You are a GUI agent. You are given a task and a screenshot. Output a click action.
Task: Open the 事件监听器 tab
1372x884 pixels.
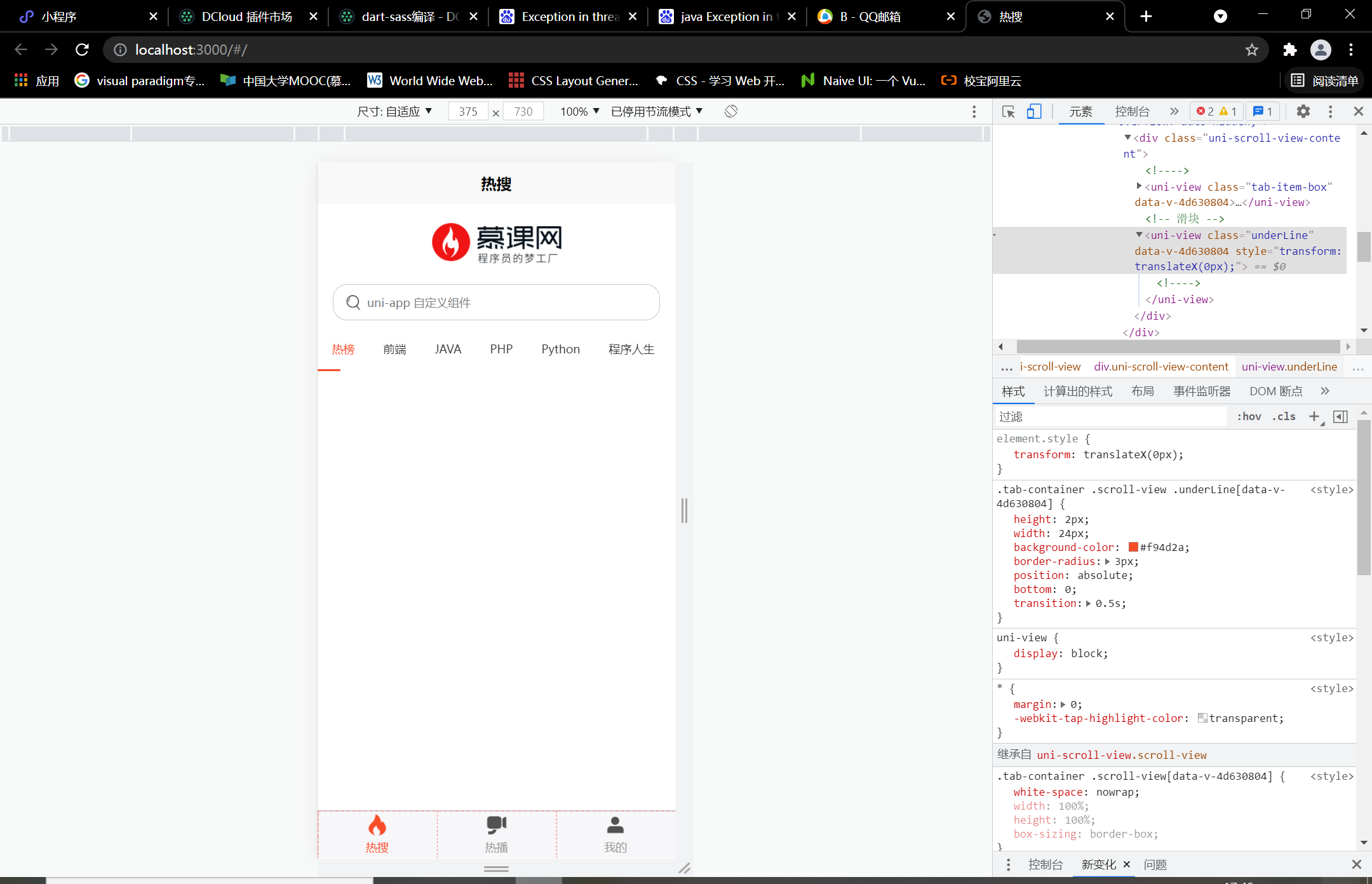pos(1202,391)
